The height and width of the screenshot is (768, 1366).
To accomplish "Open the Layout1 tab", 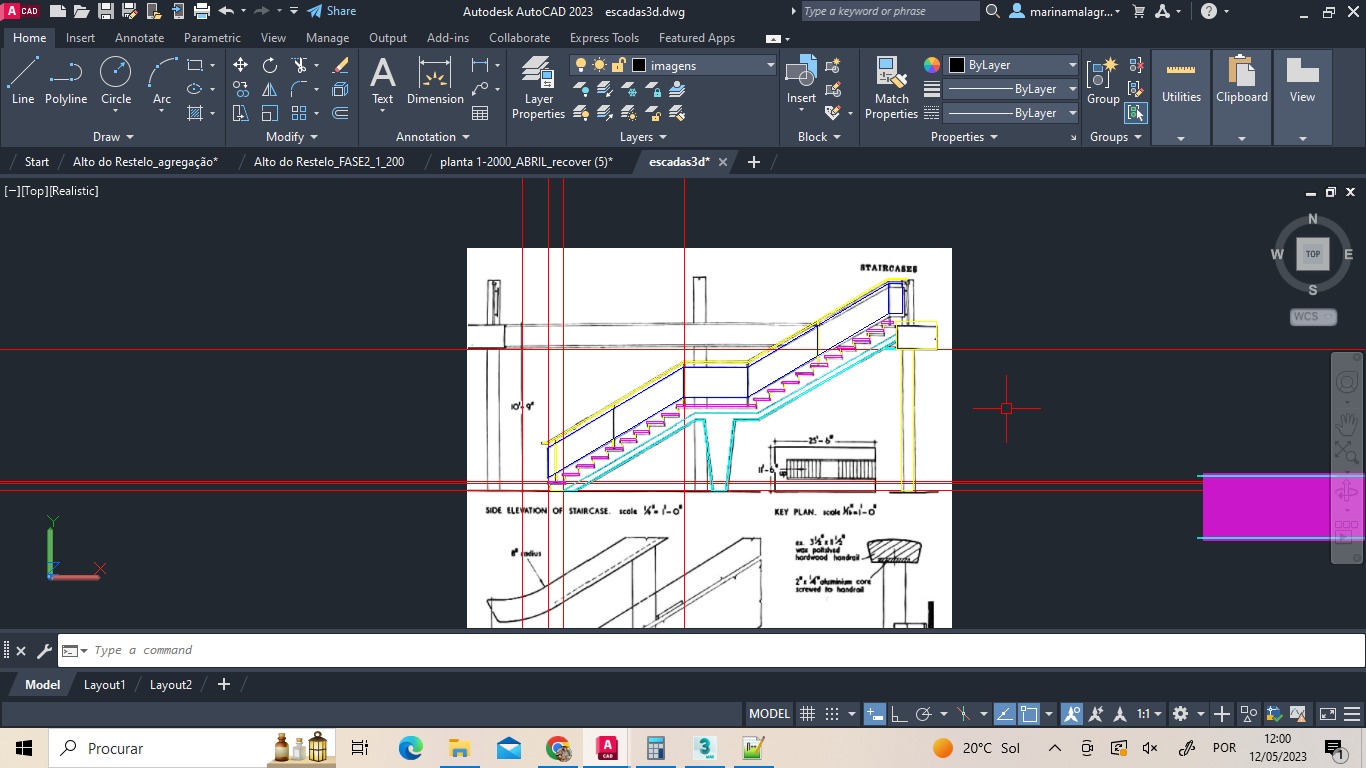I will coord(104,685).
